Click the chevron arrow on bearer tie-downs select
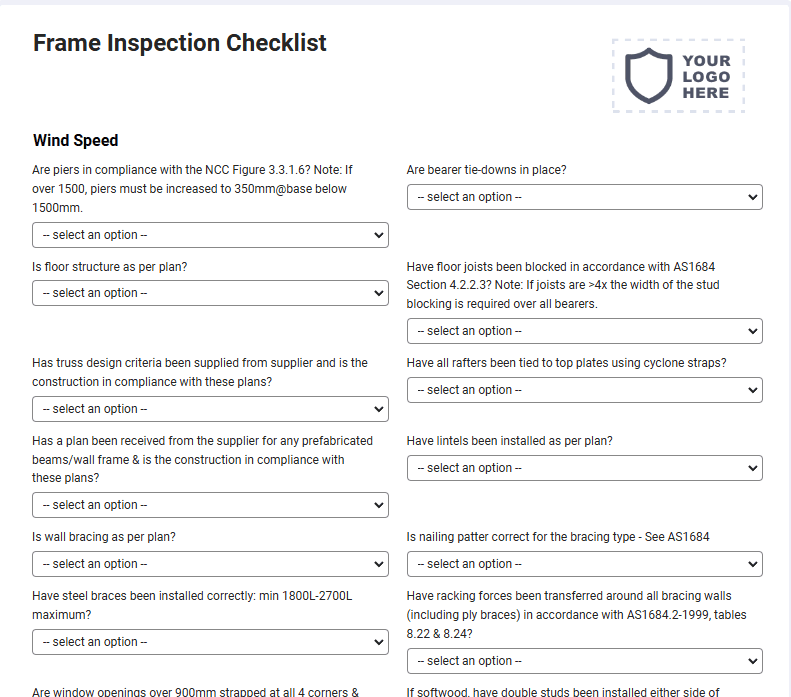The height and width of the screenshot is (697, 791). pyautogui.click(x=752, y=197)
